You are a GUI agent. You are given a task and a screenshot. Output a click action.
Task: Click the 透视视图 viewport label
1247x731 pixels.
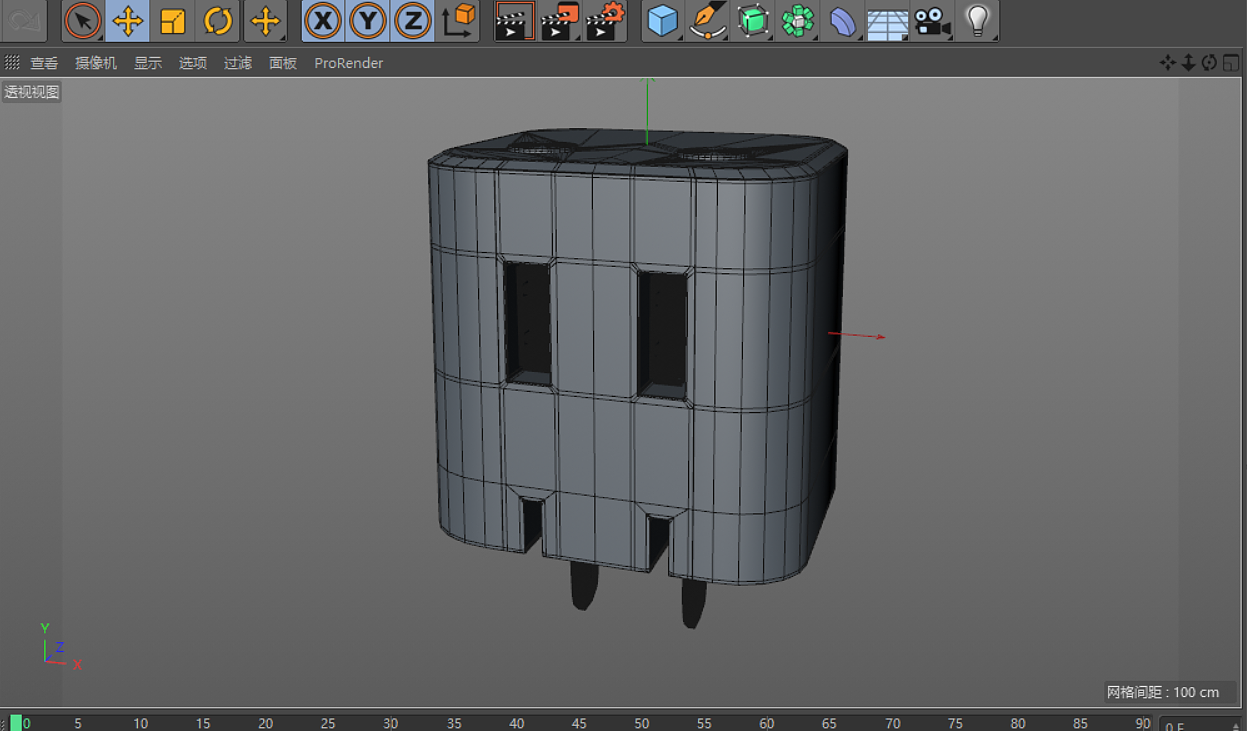32,92
